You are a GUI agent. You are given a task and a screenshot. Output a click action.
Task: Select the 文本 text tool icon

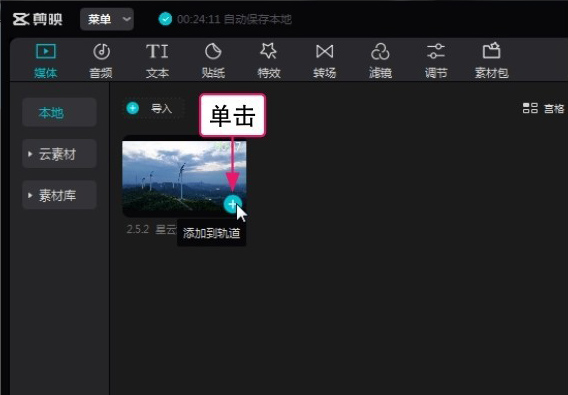tap(157, 52)
